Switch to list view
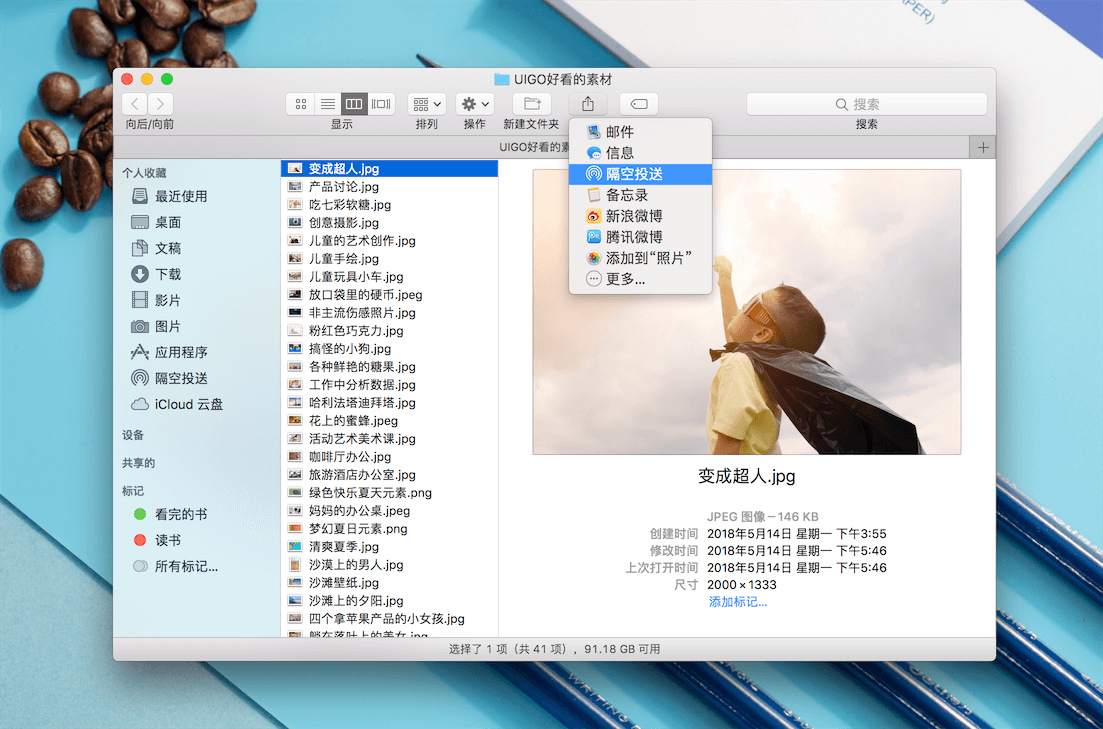Viewport: 1103px width, 729px height. pyautogui.click(x=327, y=104)
